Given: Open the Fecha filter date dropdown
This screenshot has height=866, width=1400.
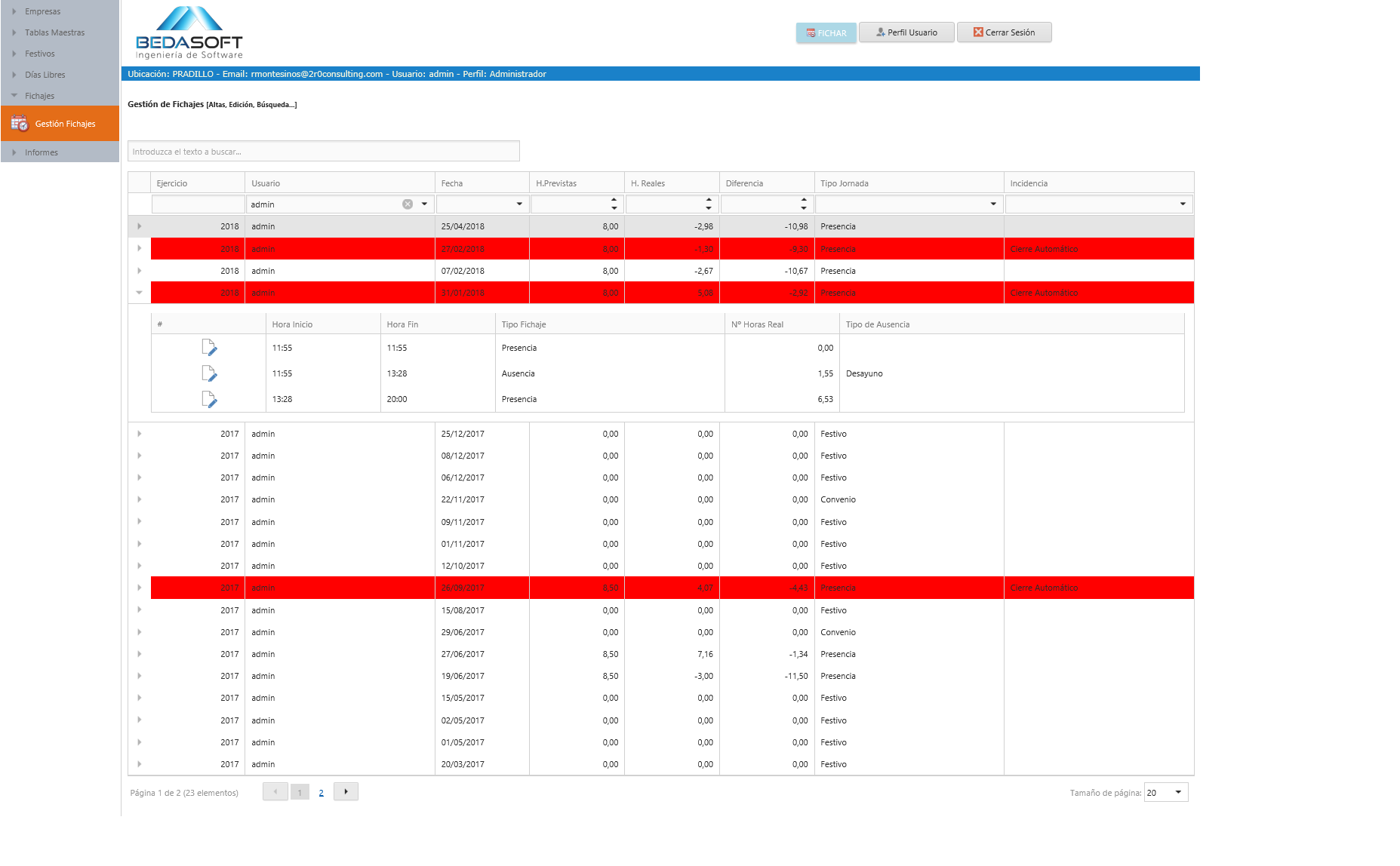Looking at the screenshot, I should pyautogui.click(x=519, y=204).
